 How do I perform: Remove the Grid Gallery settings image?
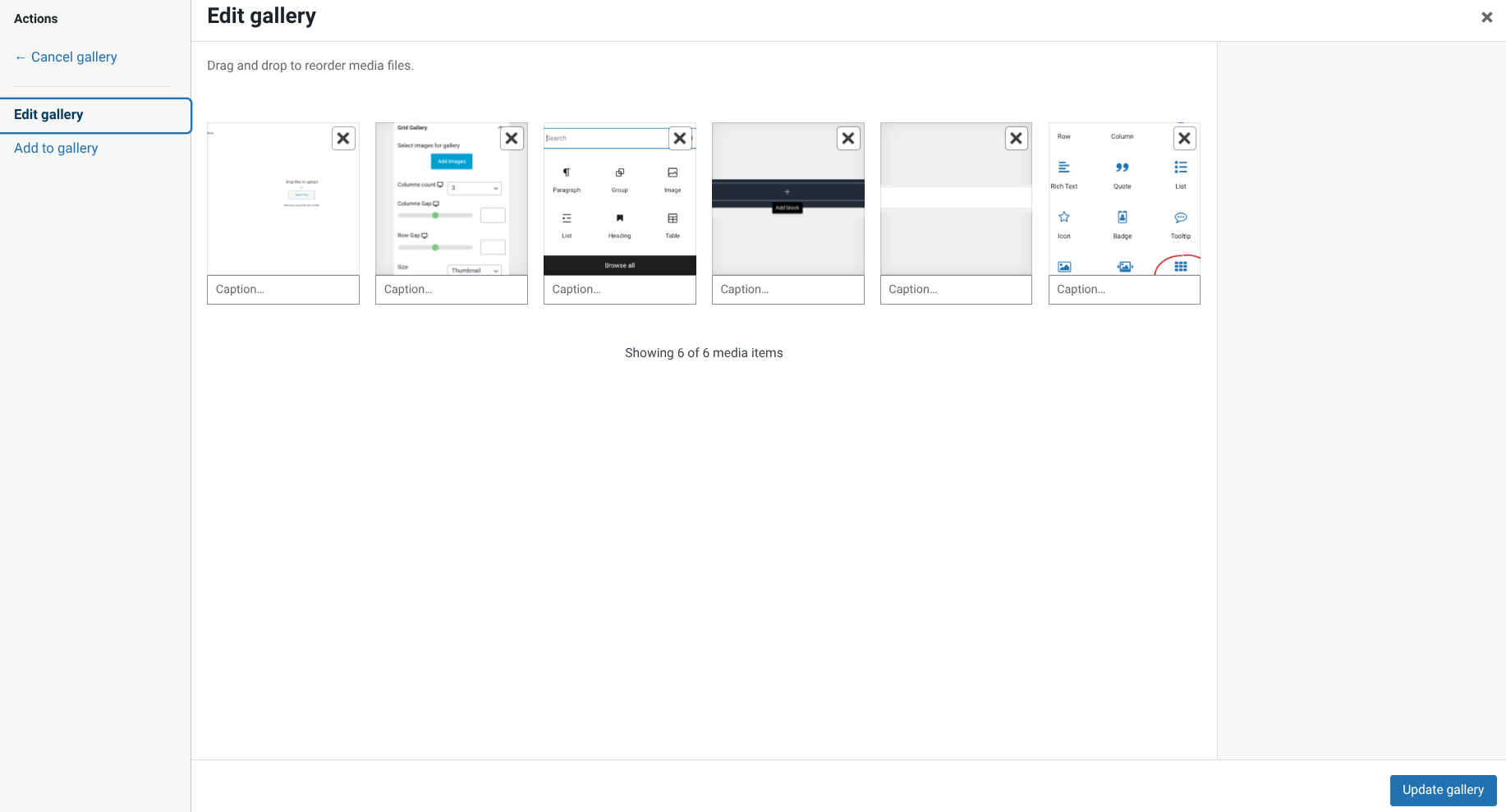coord(512,138)
